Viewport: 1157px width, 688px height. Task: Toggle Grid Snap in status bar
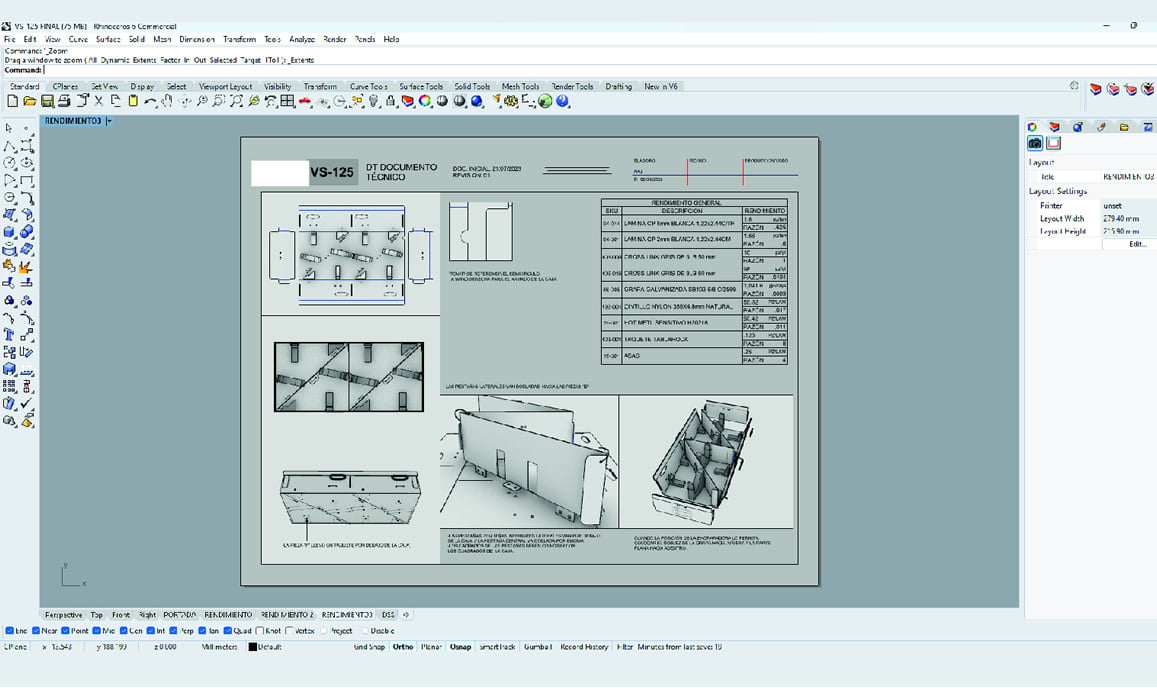369,647
